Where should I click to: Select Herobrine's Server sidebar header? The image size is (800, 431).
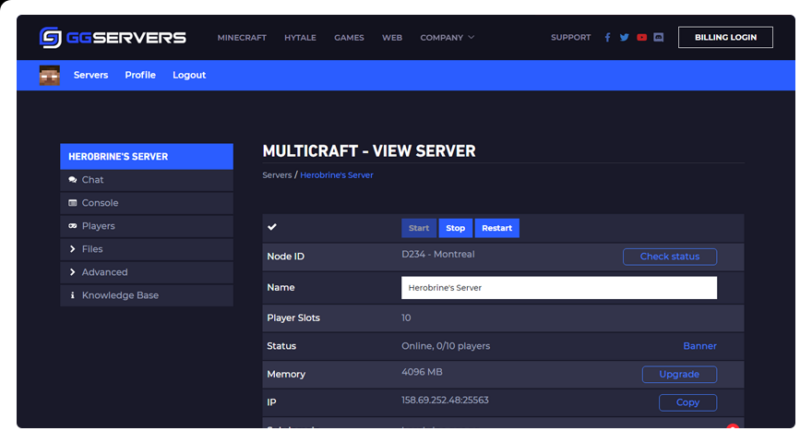coord(146,157)
